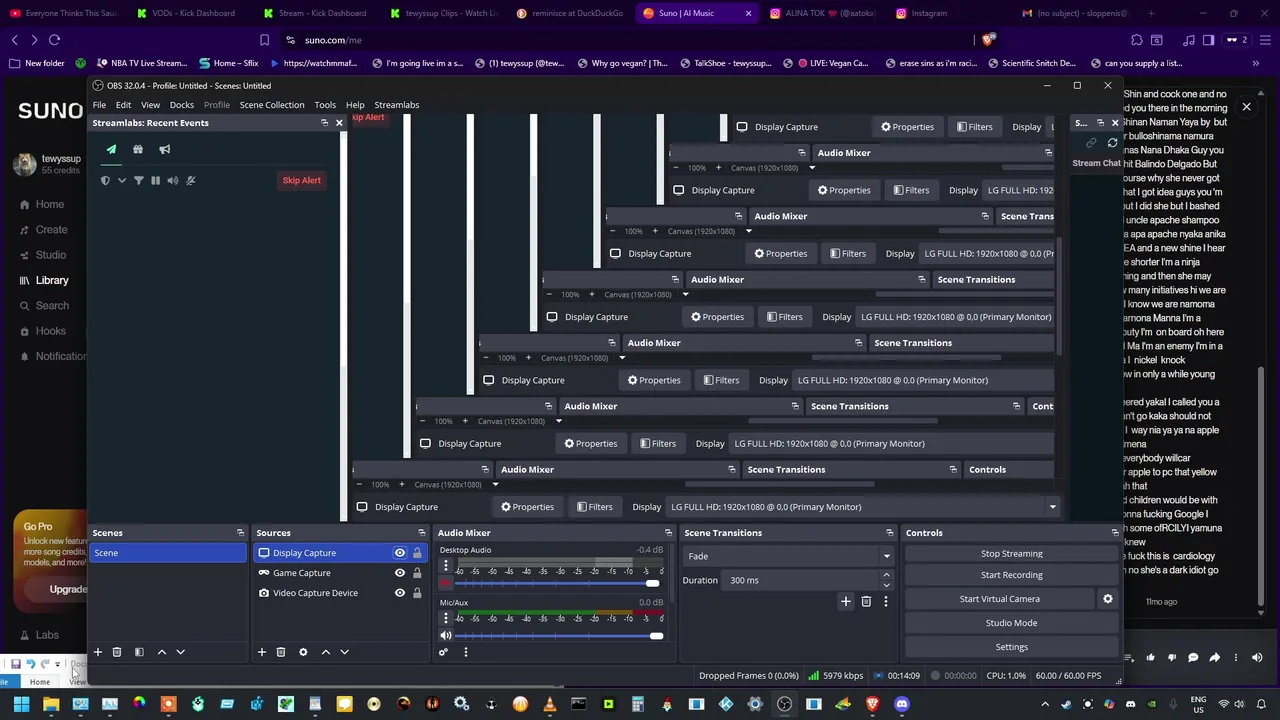Refresh the Stream Chat dock
Screen dimensions: 1280x720
[x=1112, y=143]
